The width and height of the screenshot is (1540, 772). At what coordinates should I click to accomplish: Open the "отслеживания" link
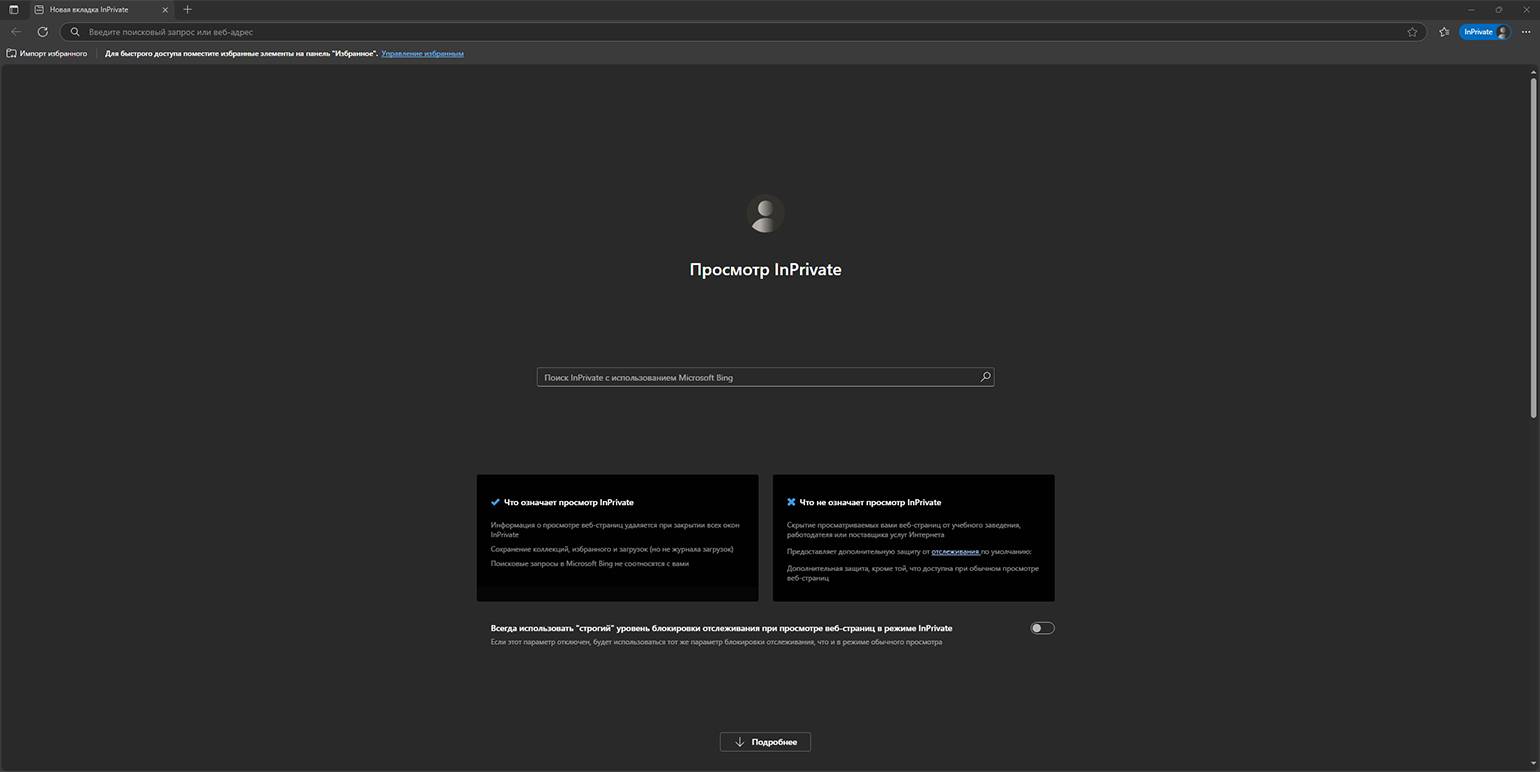tap(955, 551)
